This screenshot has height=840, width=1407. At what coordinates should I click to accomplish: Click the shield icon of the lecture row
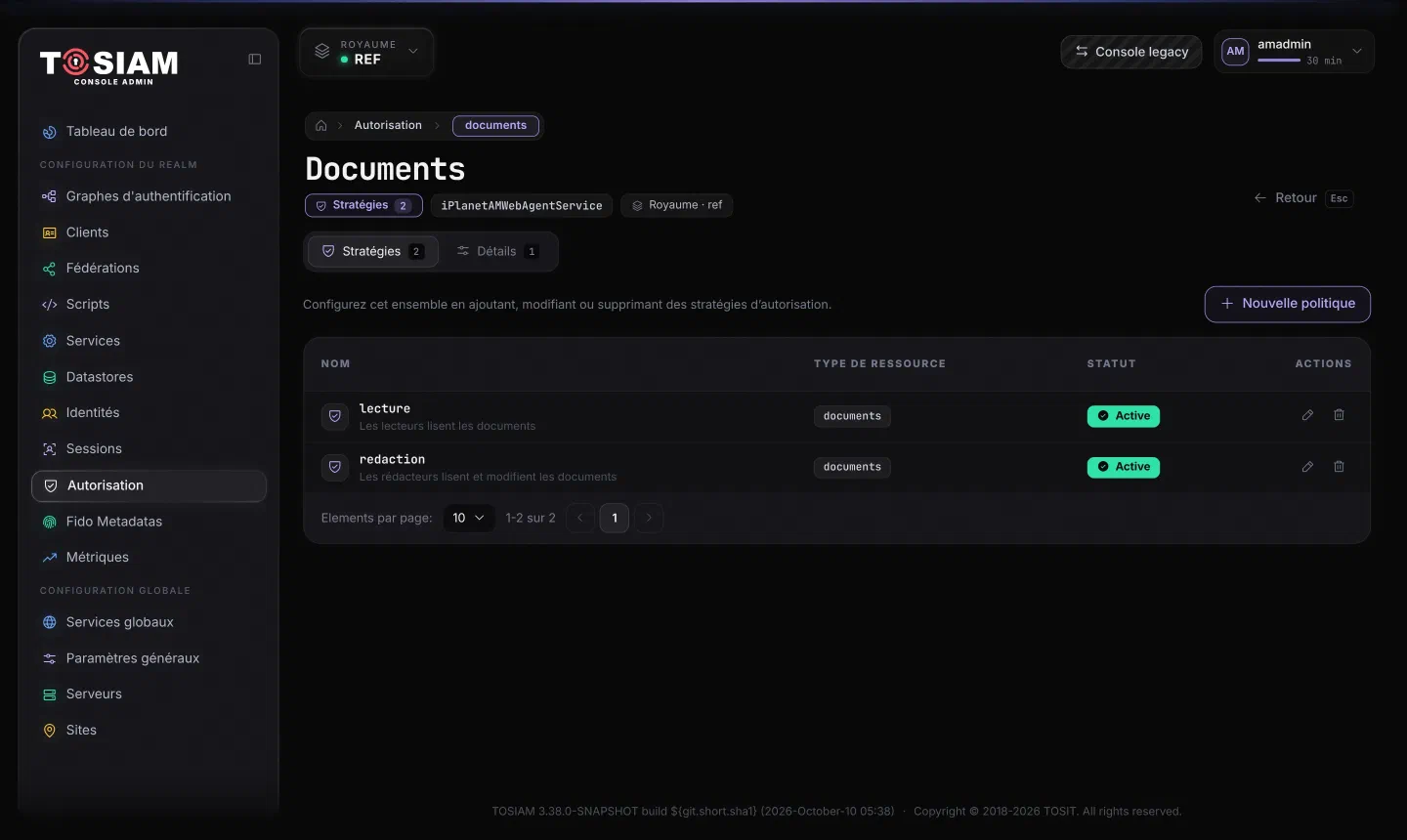pos(335,416)
